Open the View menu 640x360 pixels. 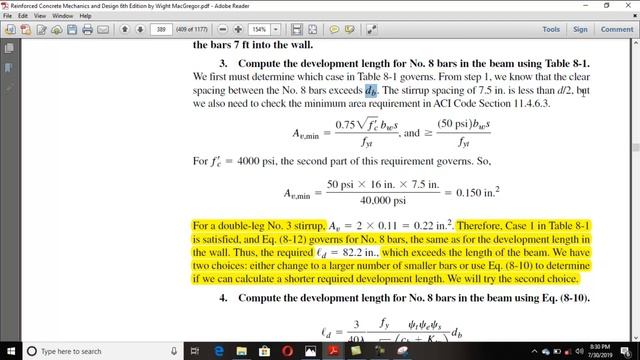pos(40,16)
